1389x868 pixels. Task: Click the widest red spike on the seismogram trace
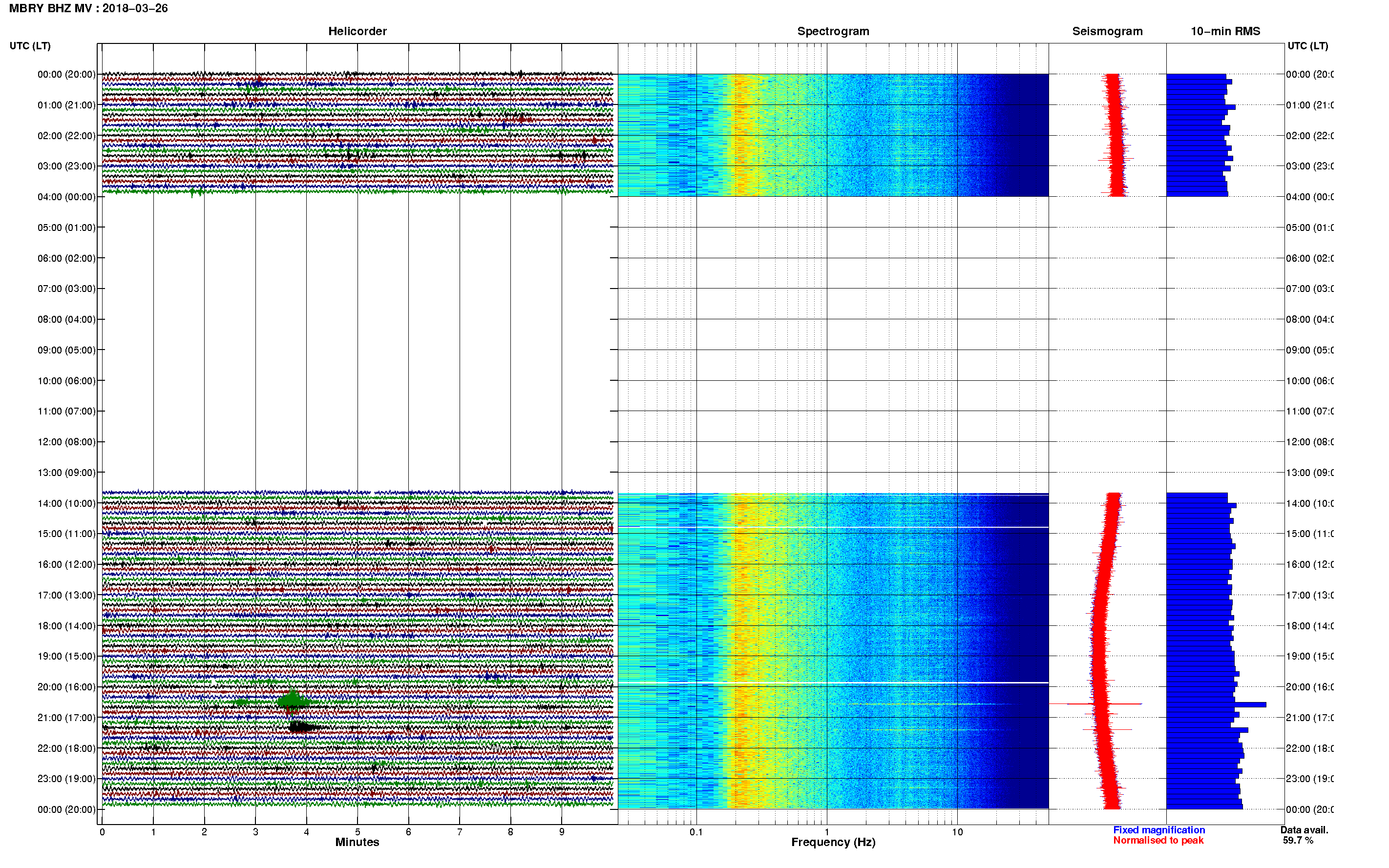click(x=1095, y=704)
